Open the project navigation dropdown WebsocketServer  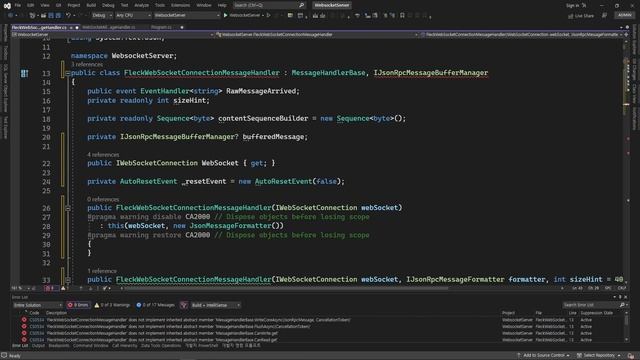pos(112,35)
